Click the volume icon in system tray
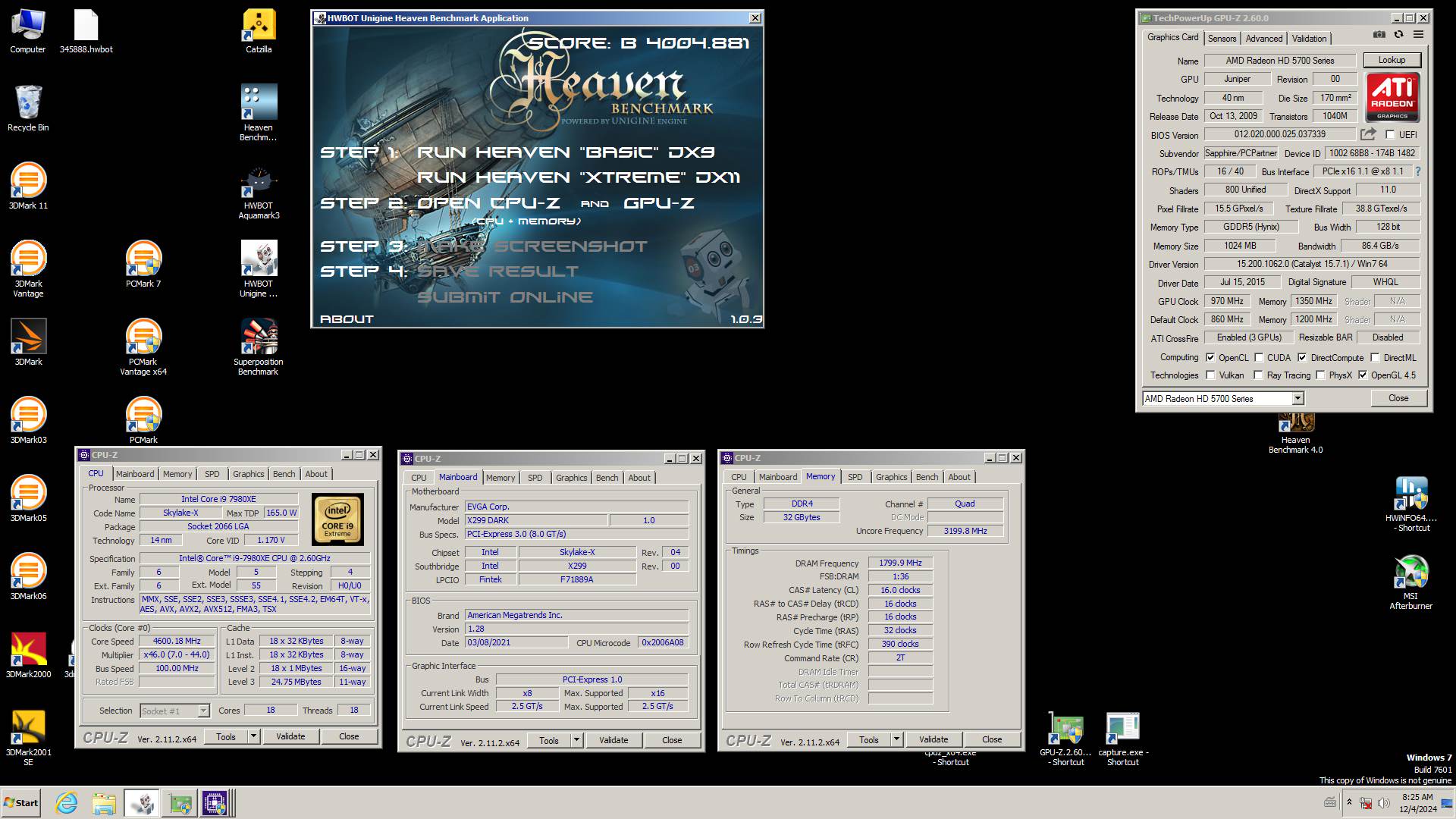The image size is (1456, 819). pyautogui.click(x=1384, y=802)
